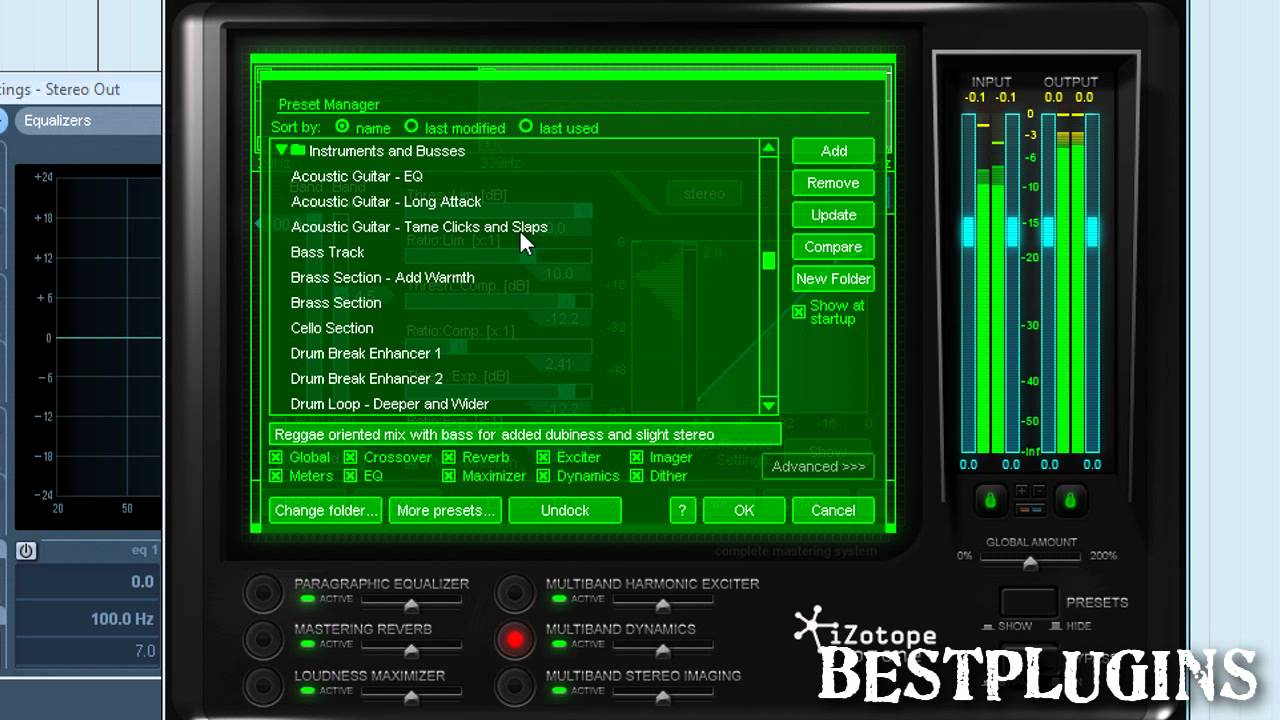Select the Mastering Reverb module button

(x=264, y=639)
